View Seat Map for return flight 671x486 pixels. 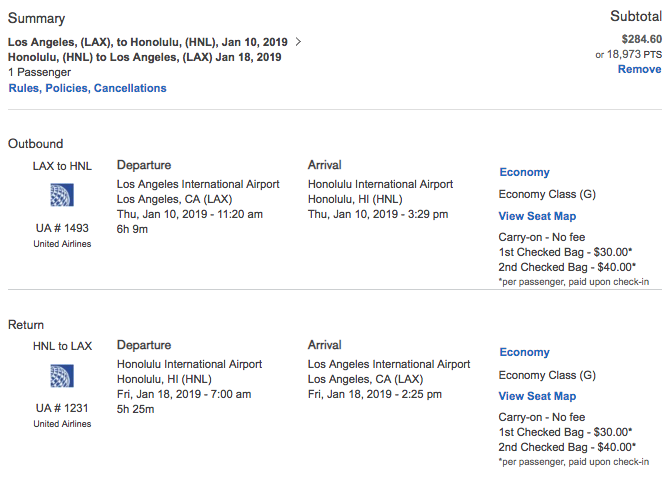click(537, 396)
